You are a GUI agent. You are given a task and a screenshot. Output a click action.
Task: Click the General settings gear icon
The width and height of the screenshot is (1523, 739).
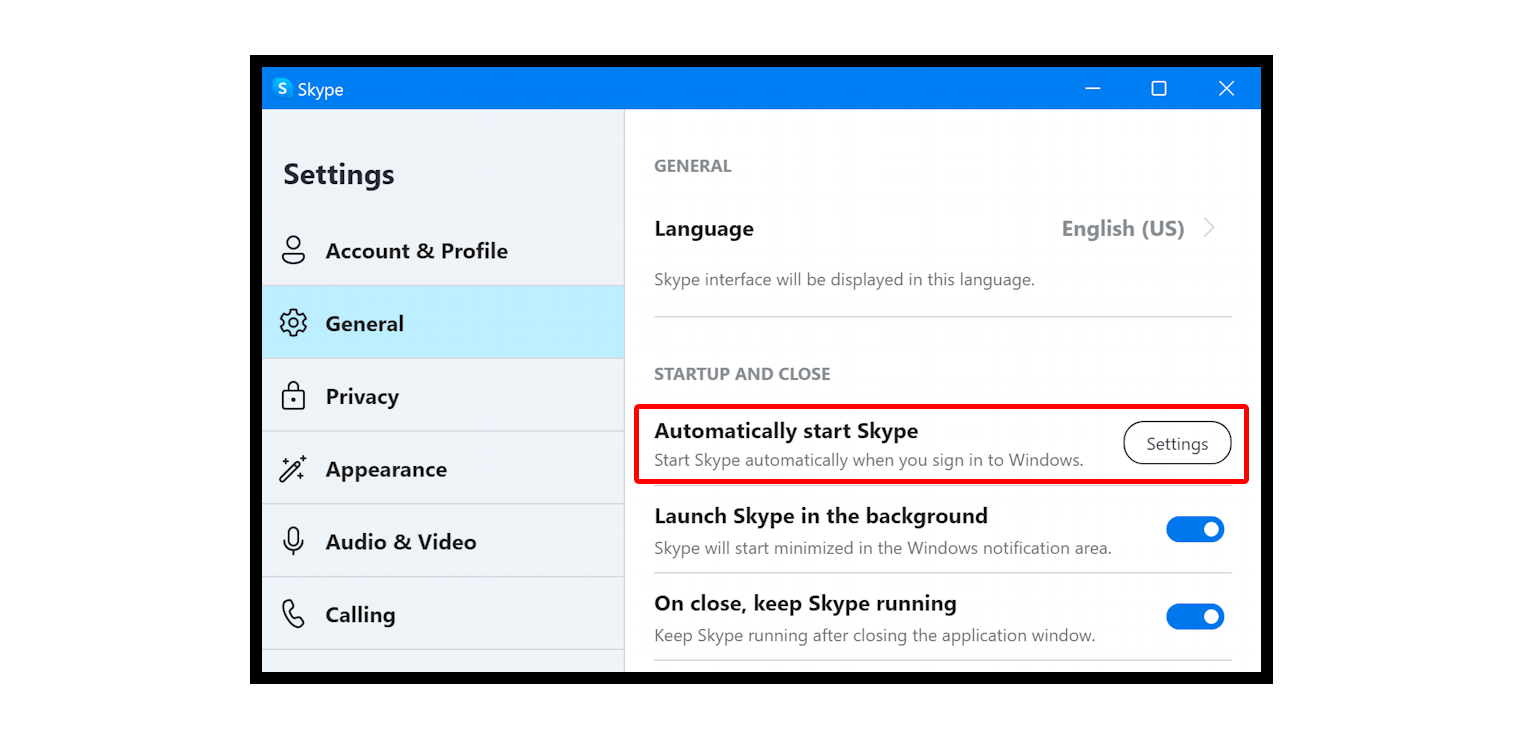(x=293, y=322)
